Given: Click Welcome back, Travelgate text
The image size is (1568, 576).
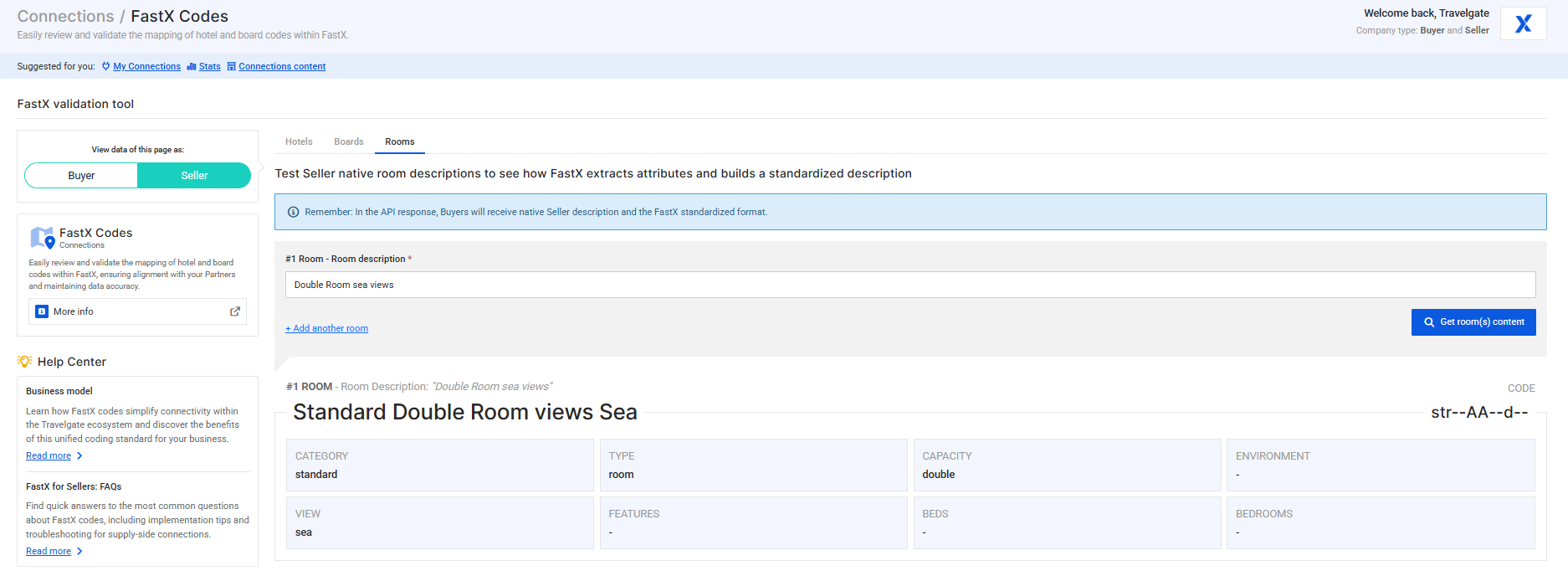Looking at the screenshot, I should coord(1427,13).
